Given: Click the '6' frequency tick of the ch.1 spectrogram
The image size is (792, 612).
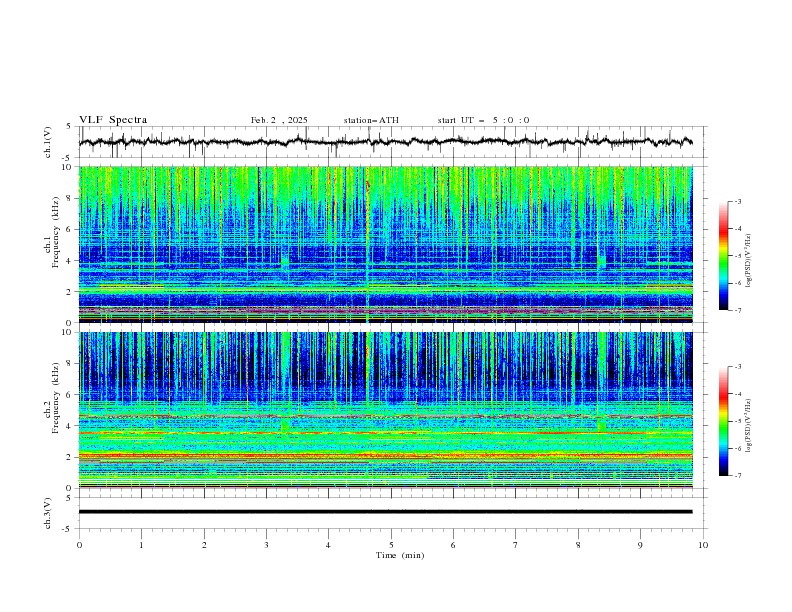Looking at the screenshot, I should click(71, 229).
